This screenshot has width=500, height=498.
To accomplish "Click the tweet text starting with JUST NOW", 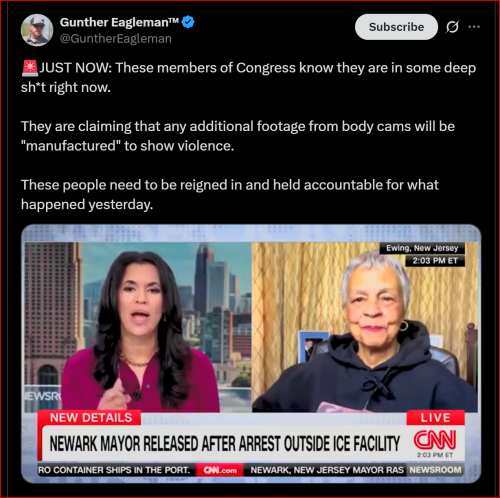I will (x=248, y=77).
